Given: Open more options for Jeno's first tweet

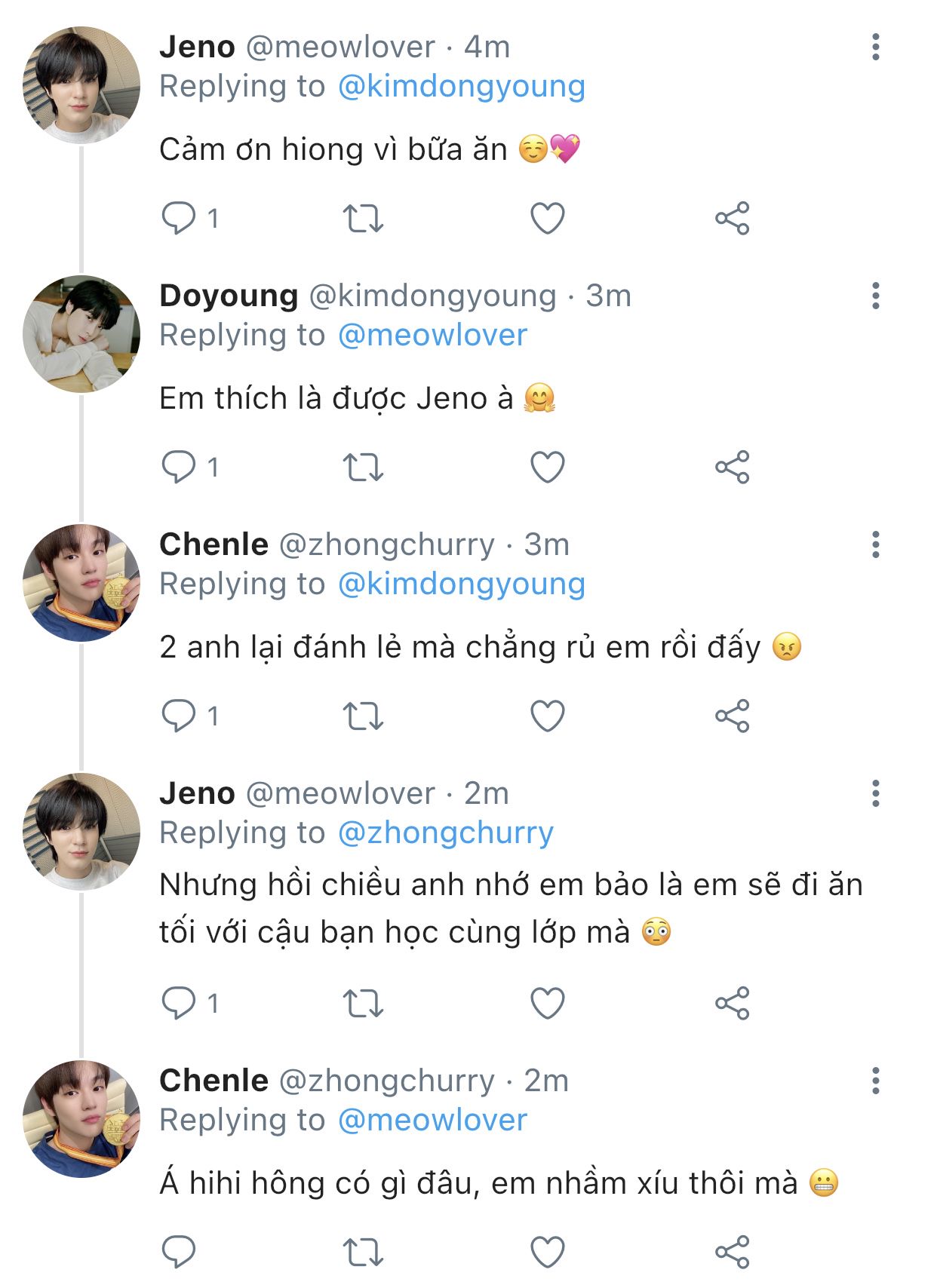Looking at the screenshot, I should click(x=875, y=47).
